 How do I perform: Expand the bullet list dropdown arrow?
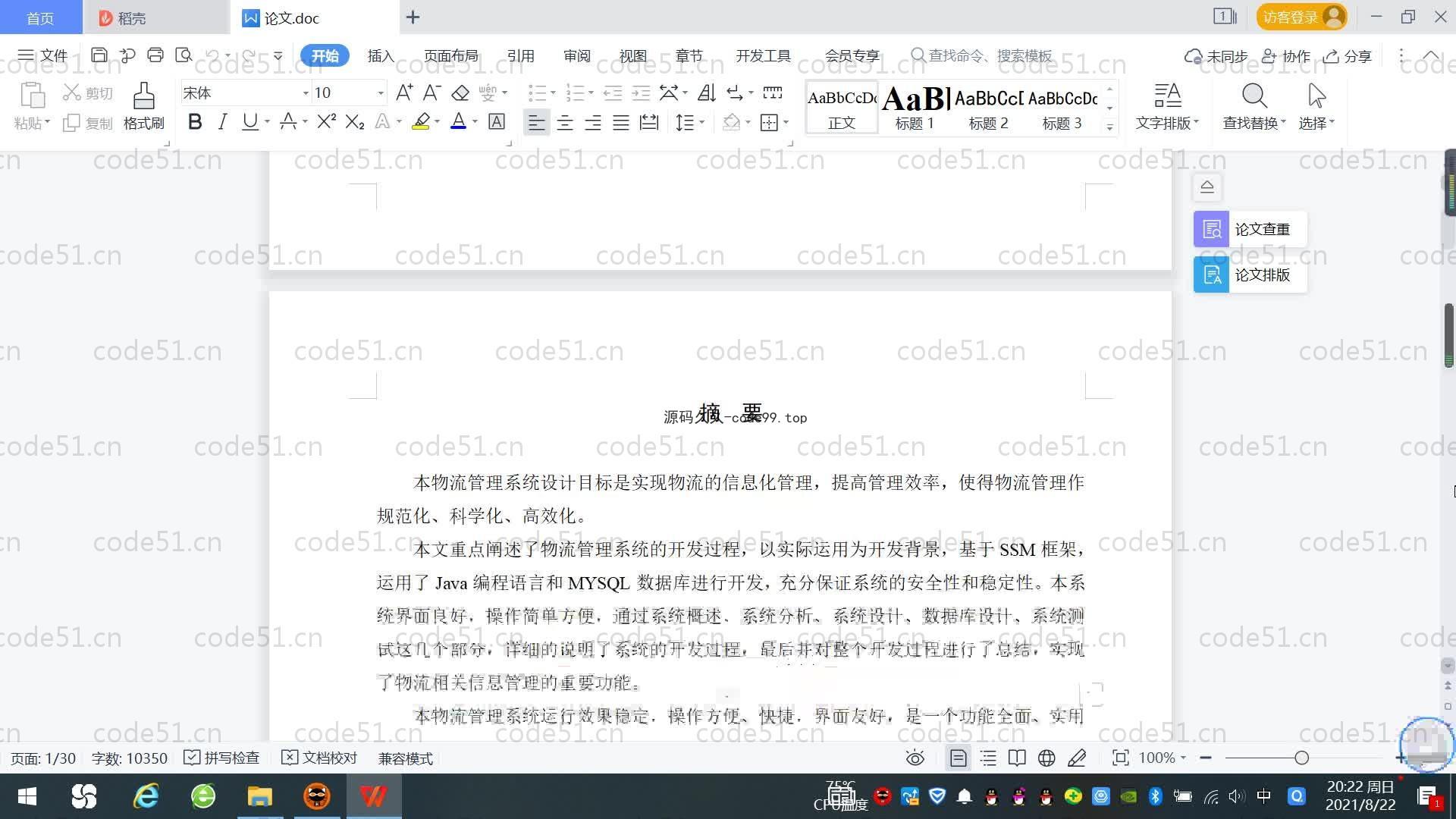point(553,93)
